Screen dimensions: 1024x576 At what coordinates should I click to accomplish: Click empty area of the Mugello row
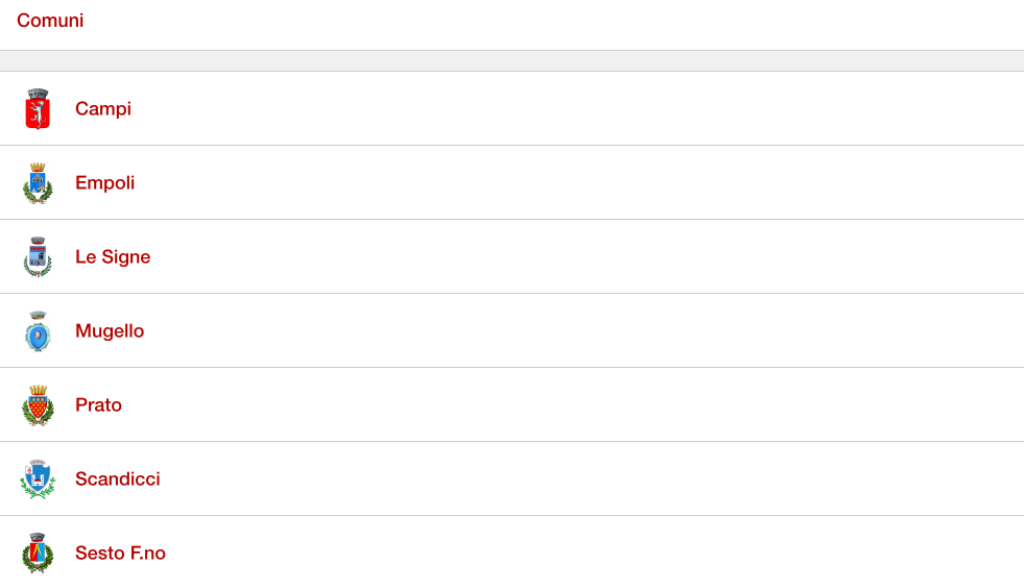[x=575, y=331]
